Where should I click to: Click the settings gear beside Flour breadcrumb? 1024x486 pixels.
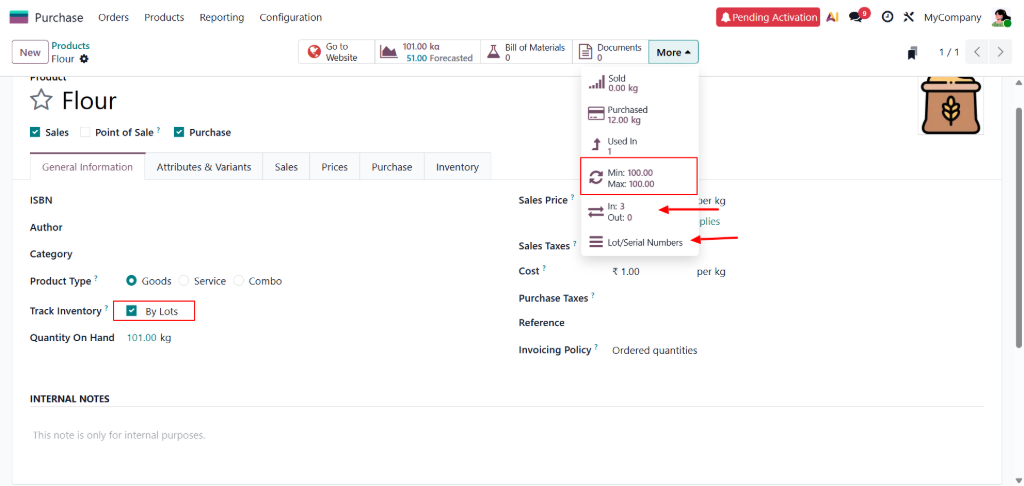pos(84,59)
